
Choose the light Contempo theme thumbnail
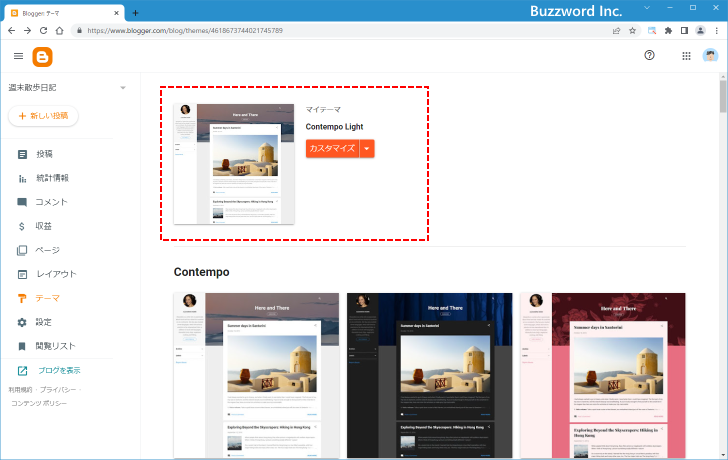tap(256, 376)
